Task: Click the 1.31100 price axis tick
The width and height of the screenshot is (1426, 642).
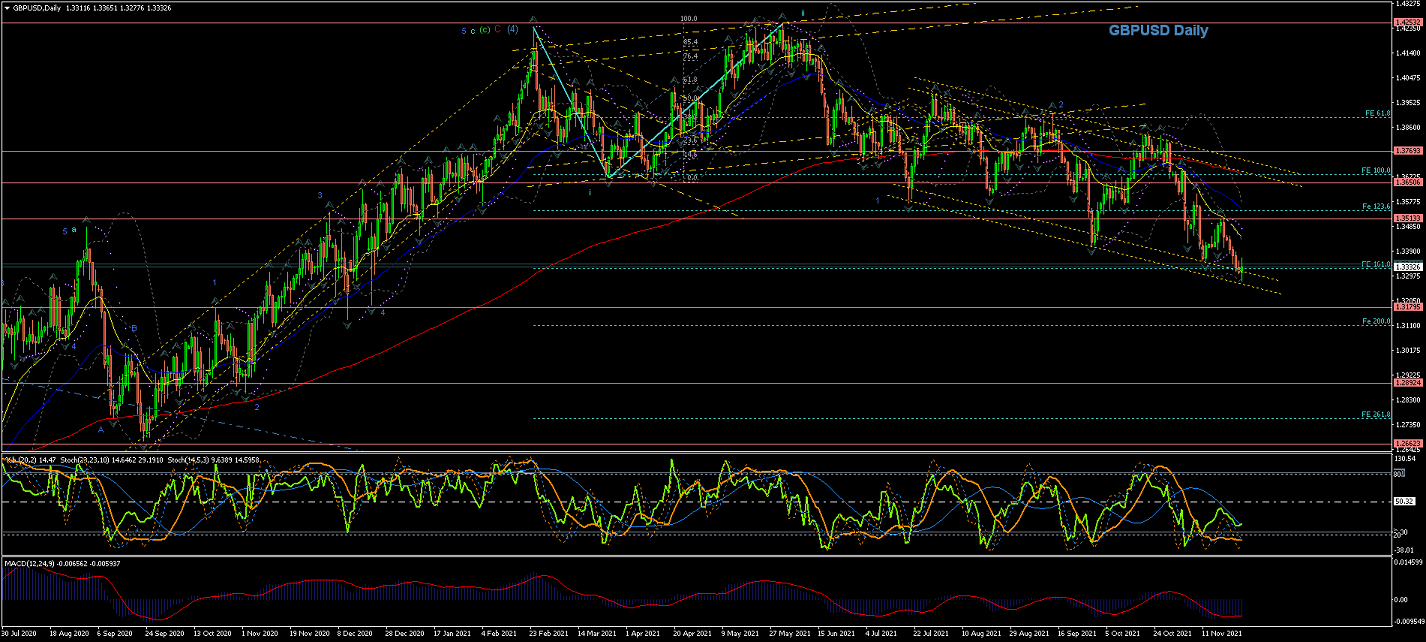Action: (1407, 326)
